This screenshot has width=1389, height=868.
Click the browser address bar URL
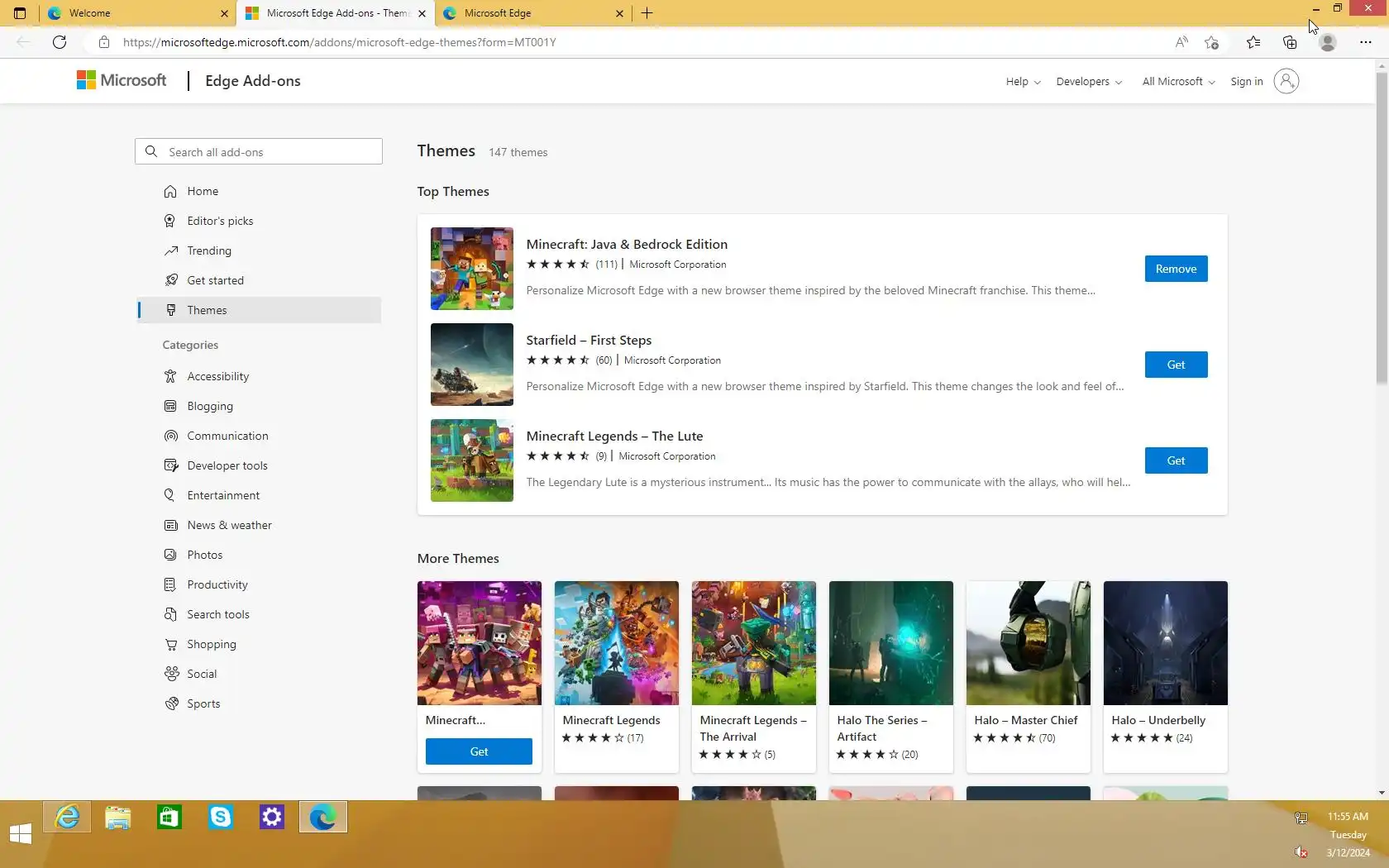[340, 42]
